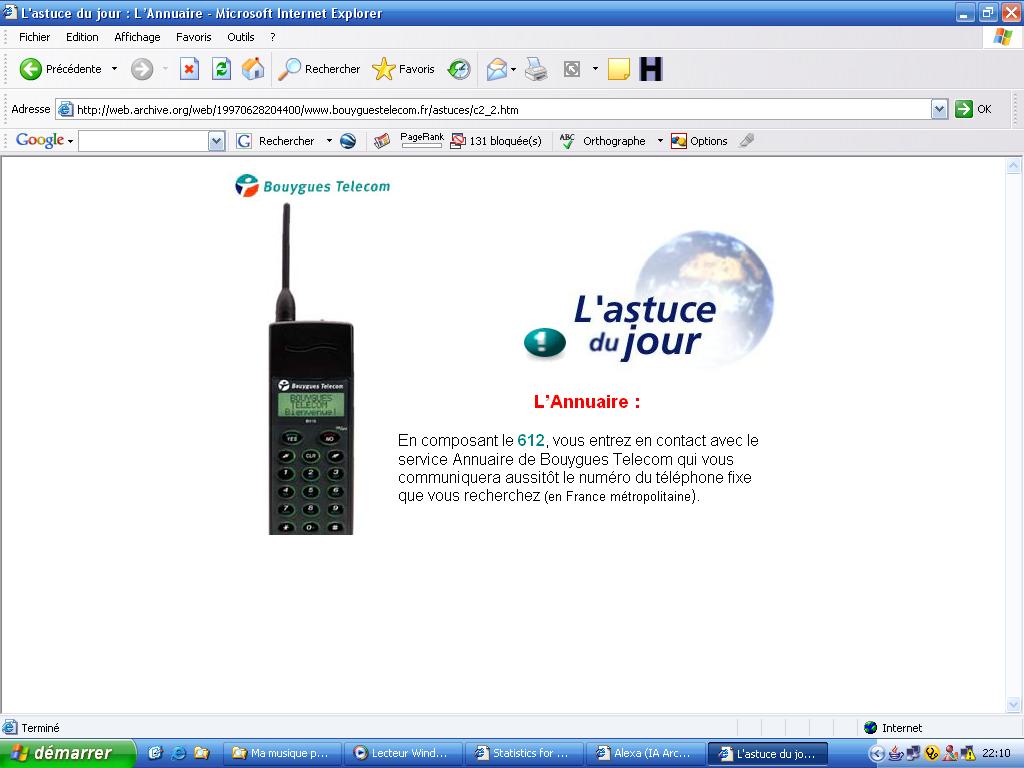Expand the Mail options dropdown arrow
Image resolution: width=1024 pixels, height=768 pixels.
coord(513,69)
